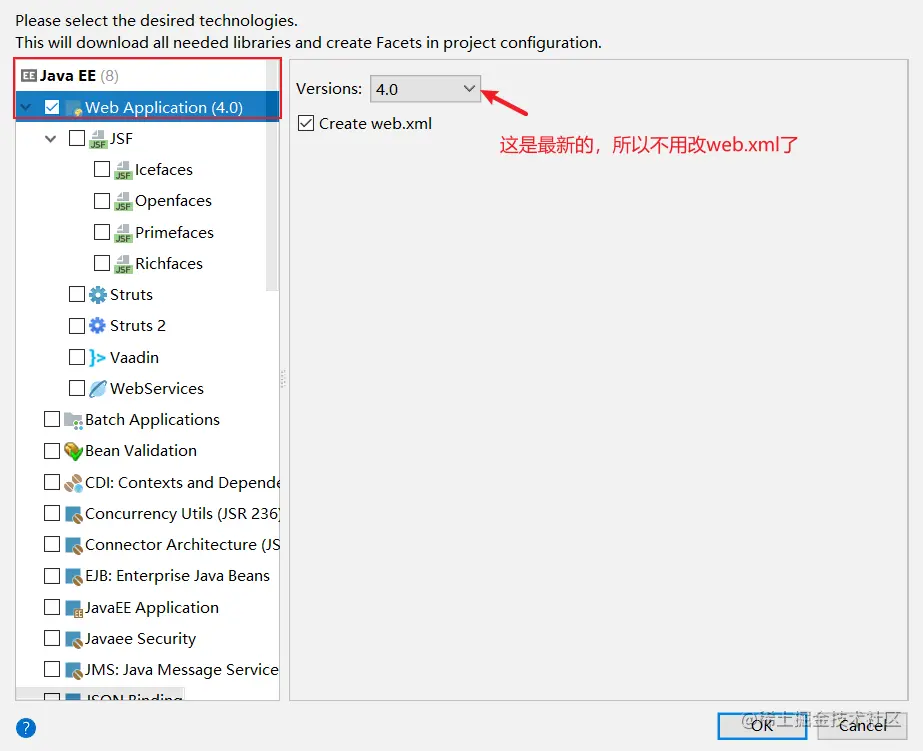This screenshot has width=923, height=751.
Task: Check the EJB Enterprise Java Beans checkbox
Action: coord(52,576)
